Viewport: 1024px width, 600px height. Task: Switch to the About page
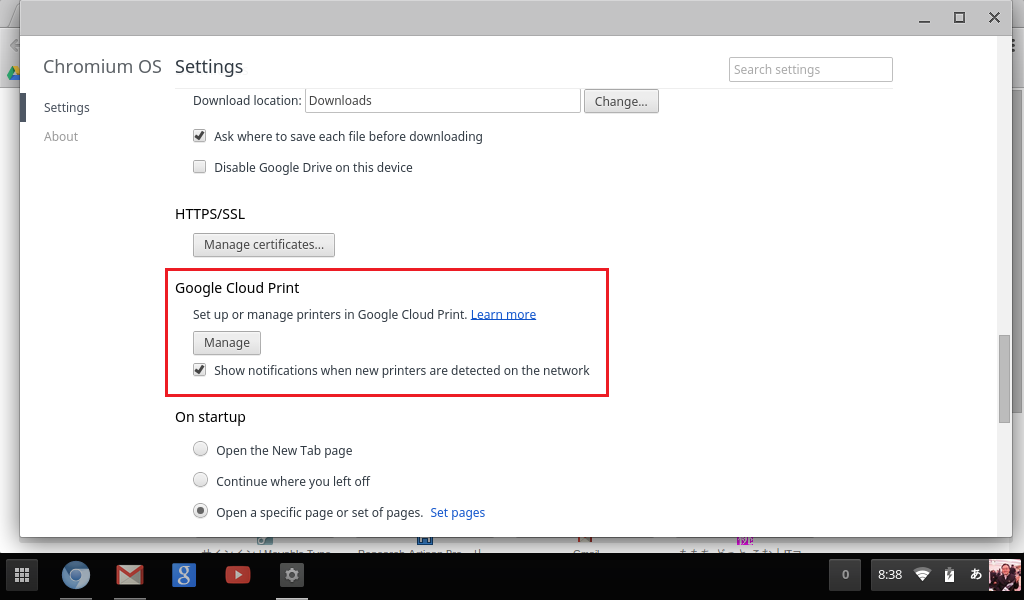point(61,136)
